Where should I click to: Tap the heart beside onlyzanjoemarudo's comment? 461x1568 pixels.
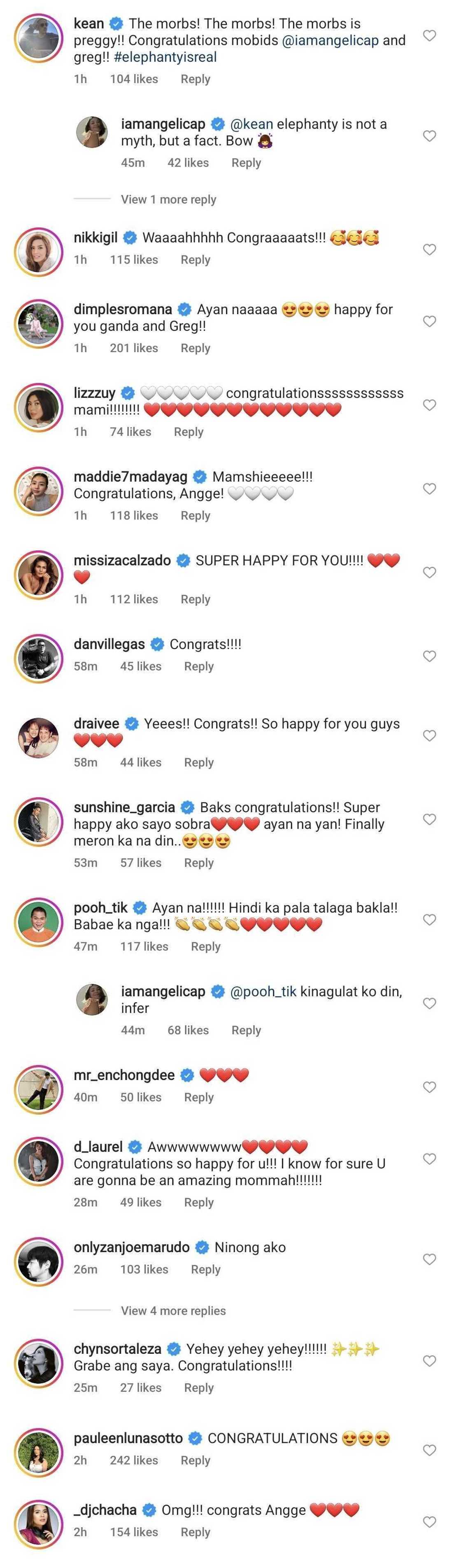429,1260
